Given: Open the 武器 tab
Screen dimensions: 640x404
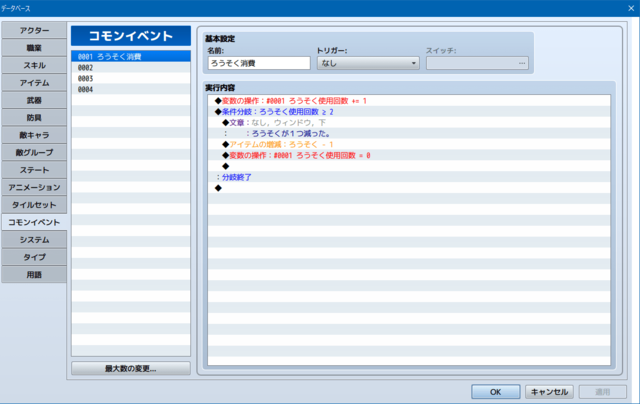Looking at the screenshot, I should [x=34, y=100].
